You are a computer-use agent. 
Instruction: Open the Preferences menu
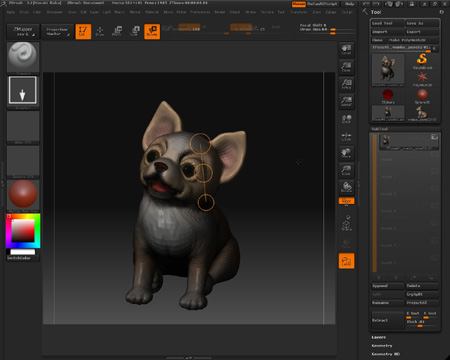tap(200, 12)
